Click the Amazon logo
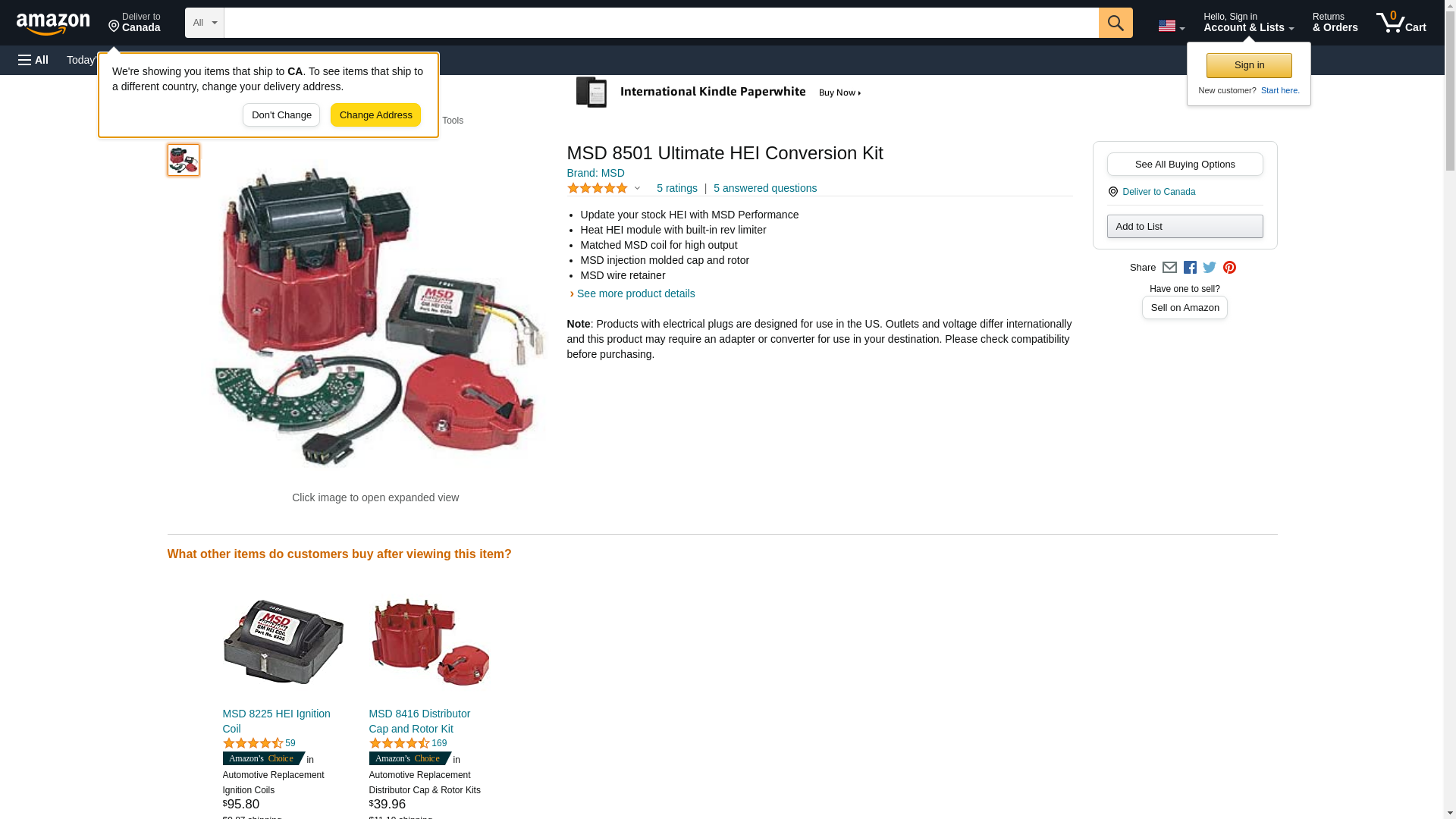The height and width of the screenshot is (819, 1456). 53,24
